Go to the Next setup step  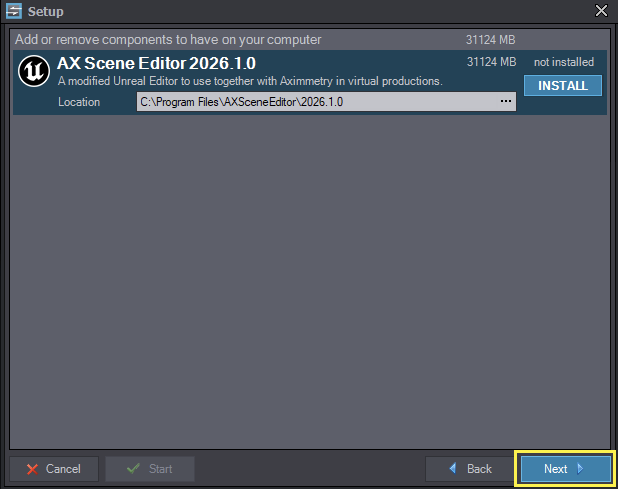click(566, 469)
